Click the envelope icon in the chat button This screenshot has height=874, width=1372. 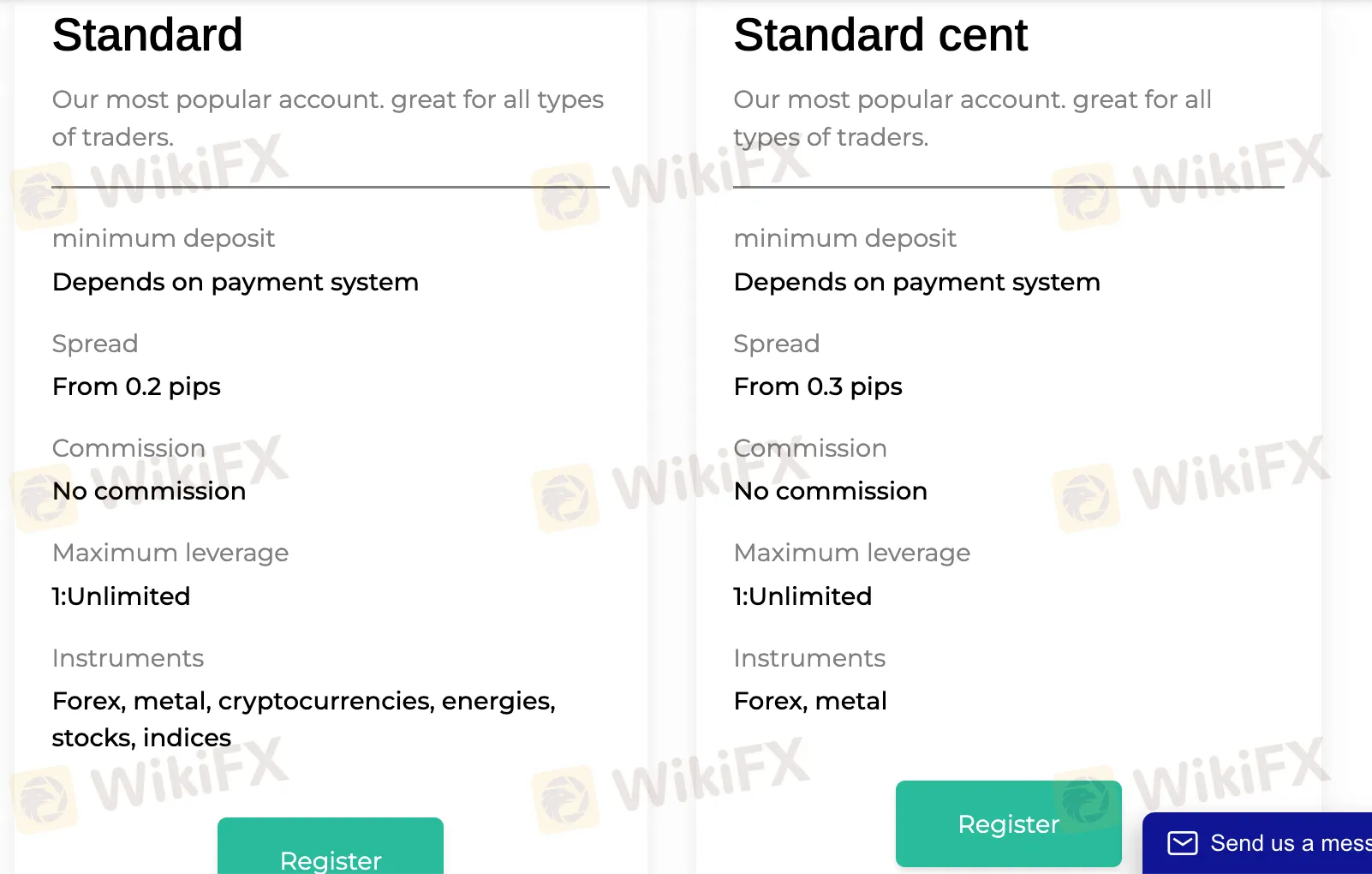pyautogui.click(x=1182, y=843)
